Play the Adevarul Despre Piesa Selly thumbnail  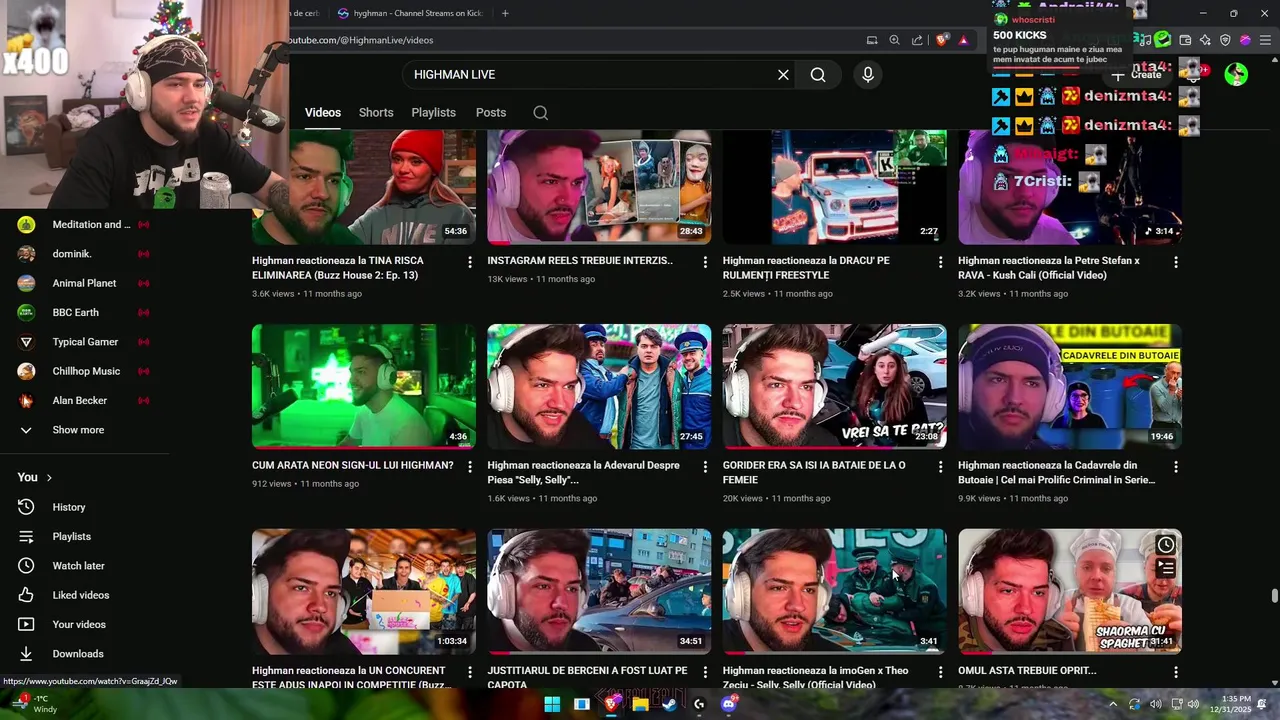[x=599, y=386]
